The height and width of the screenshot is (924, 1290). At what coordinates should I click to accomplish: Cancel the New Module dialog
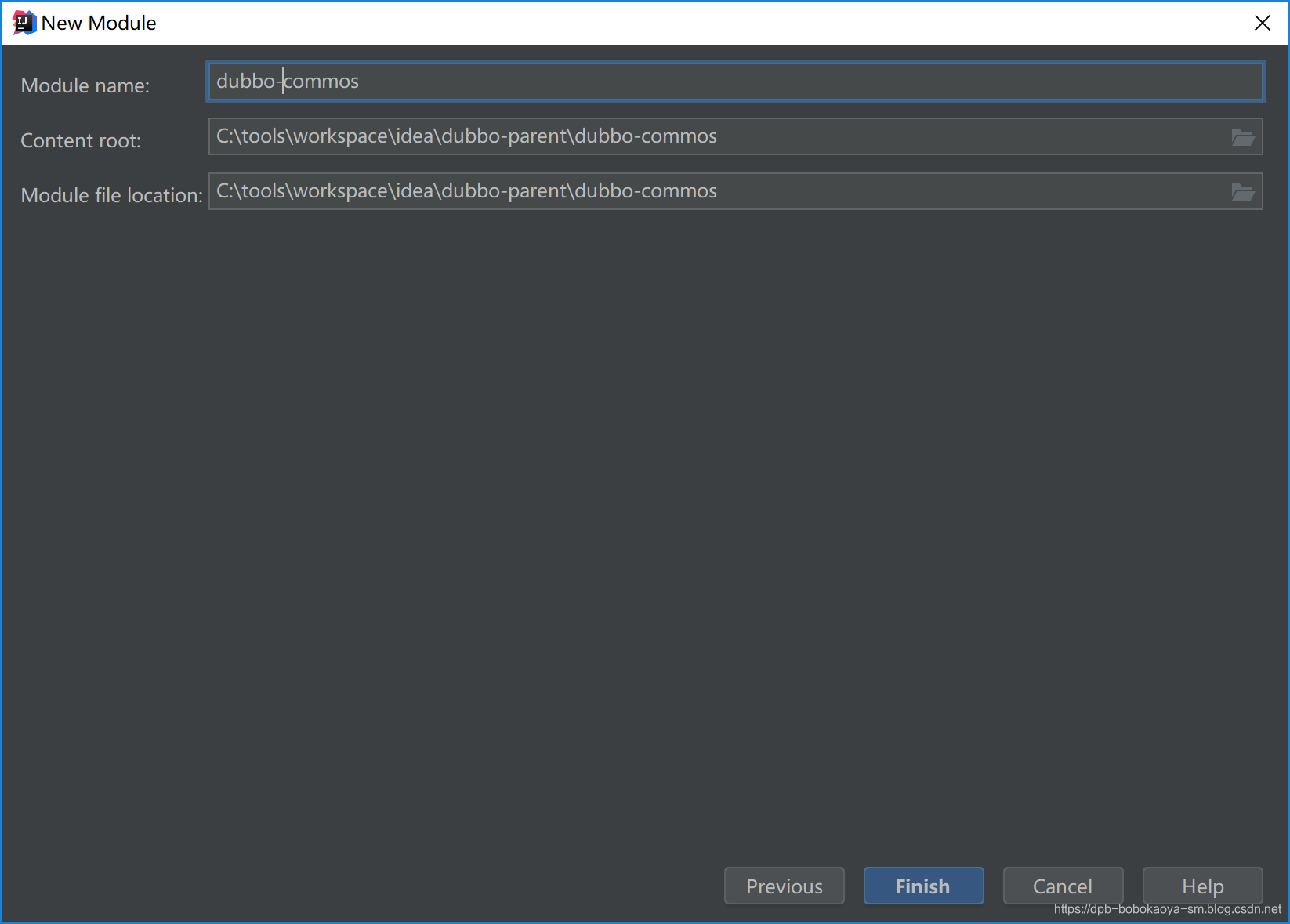coord(1063,886)
